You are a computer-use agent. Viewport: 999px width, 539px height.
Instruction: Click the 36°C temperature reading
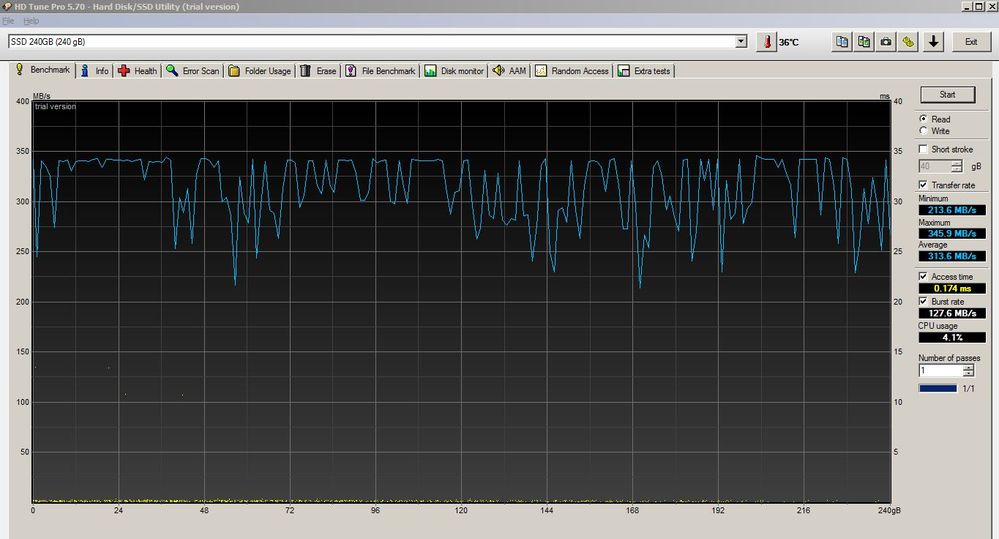[x=789, y=42]
